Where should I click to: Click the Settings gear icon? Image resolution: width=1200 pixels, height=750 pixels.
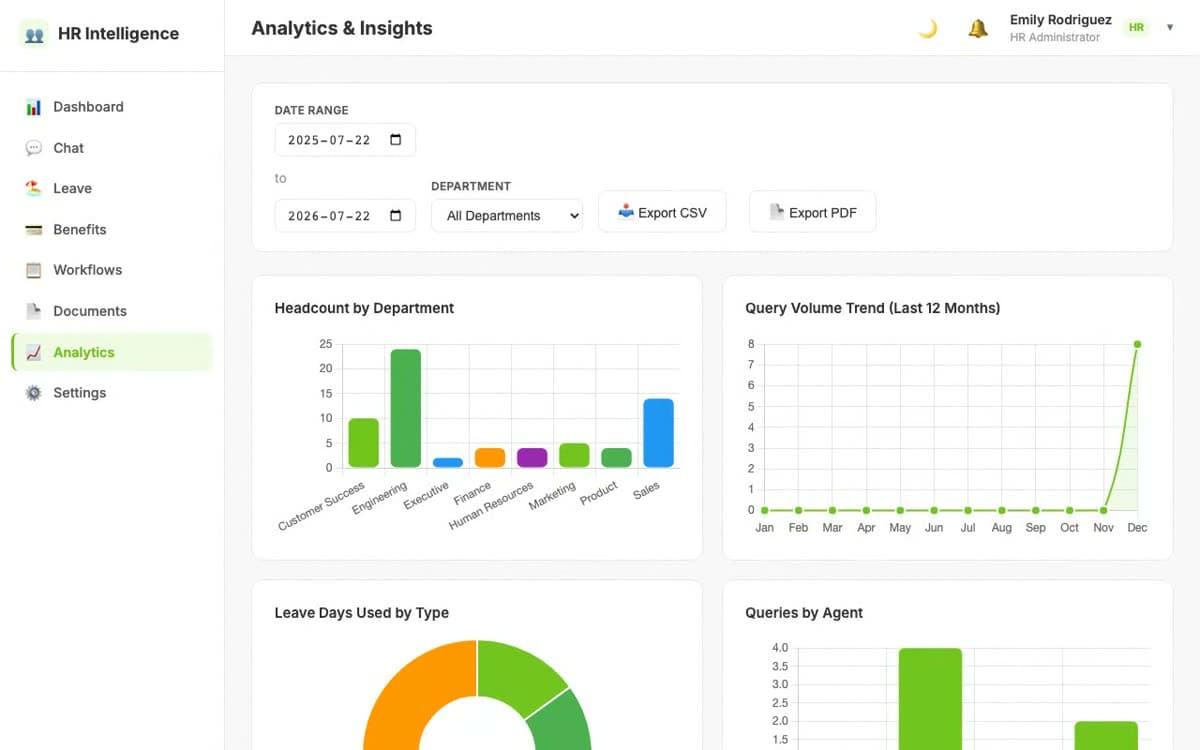(x=34, y=393)
